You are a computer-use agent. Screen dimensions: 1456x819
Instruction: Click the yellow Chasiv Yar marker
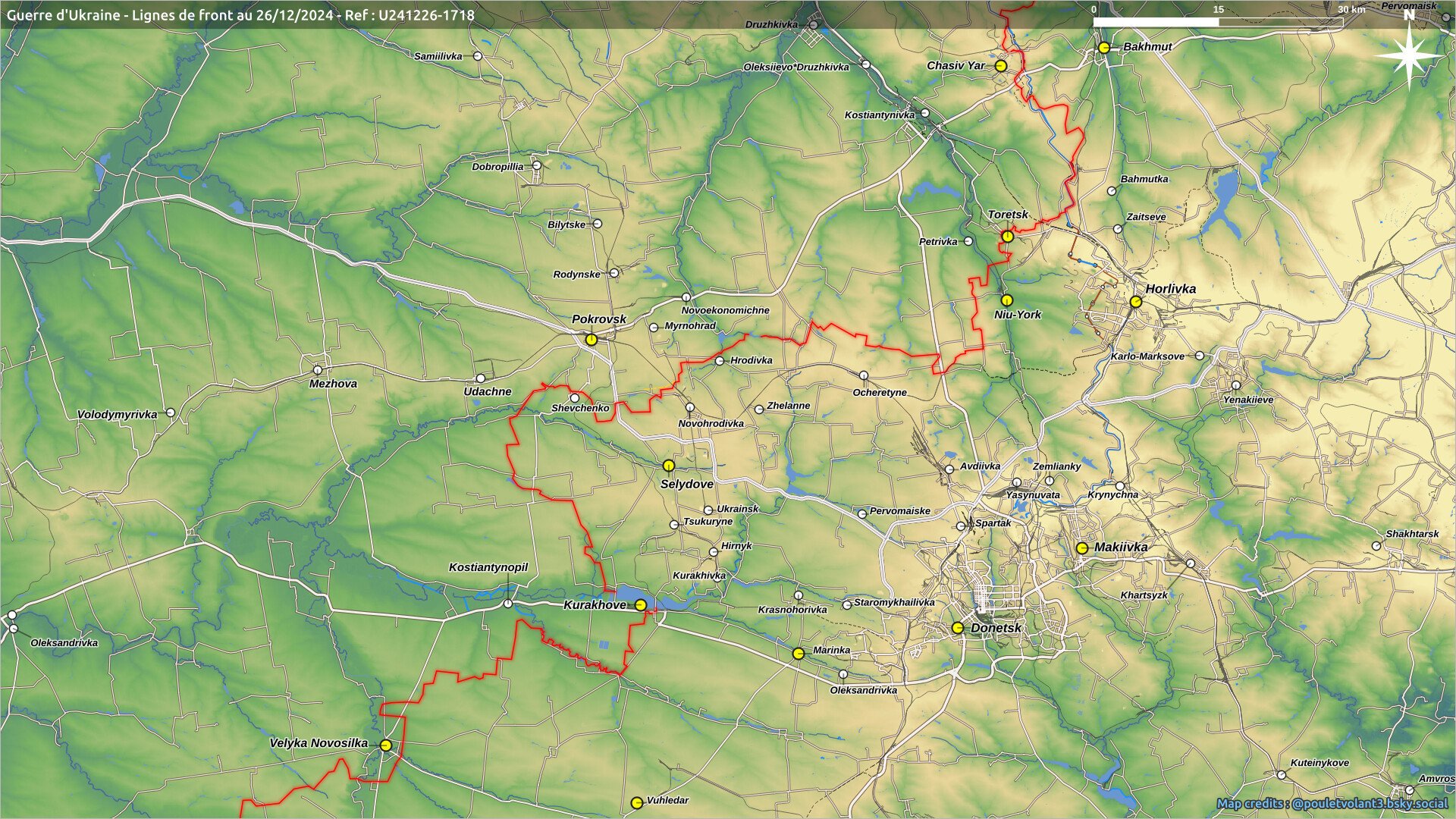point(1001,66)
